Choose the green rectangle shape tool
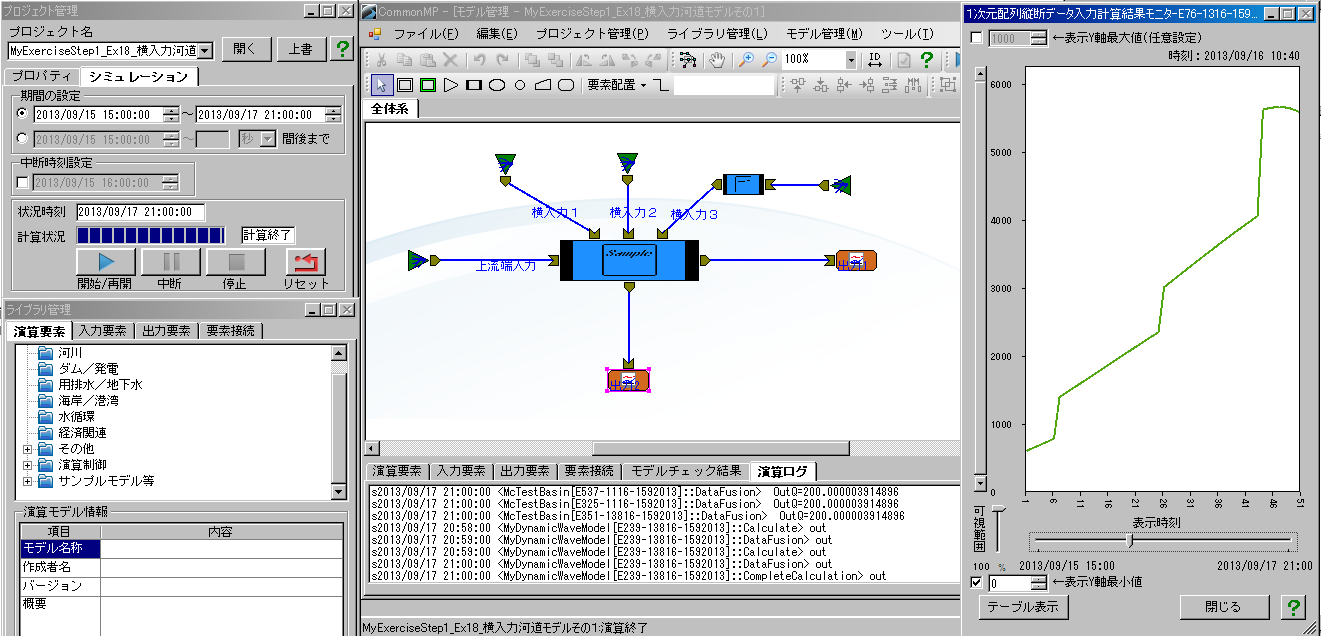 click(428, 85)
